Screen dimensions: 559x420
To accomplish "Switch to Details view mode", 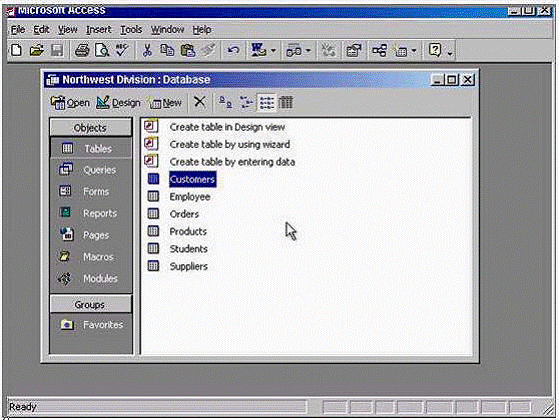I will pos(286,103).
